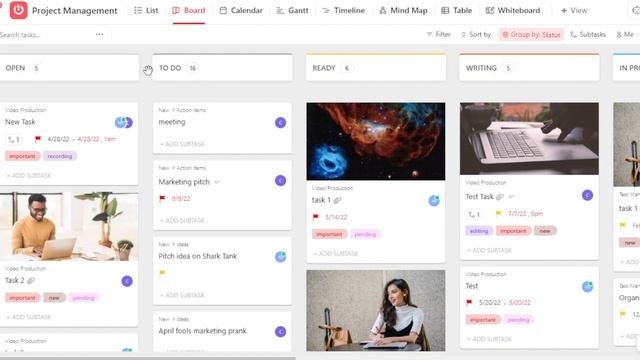640x360 pixels.
Task: Click the assignee avatar on Task 2
Action: coord(127,281)
